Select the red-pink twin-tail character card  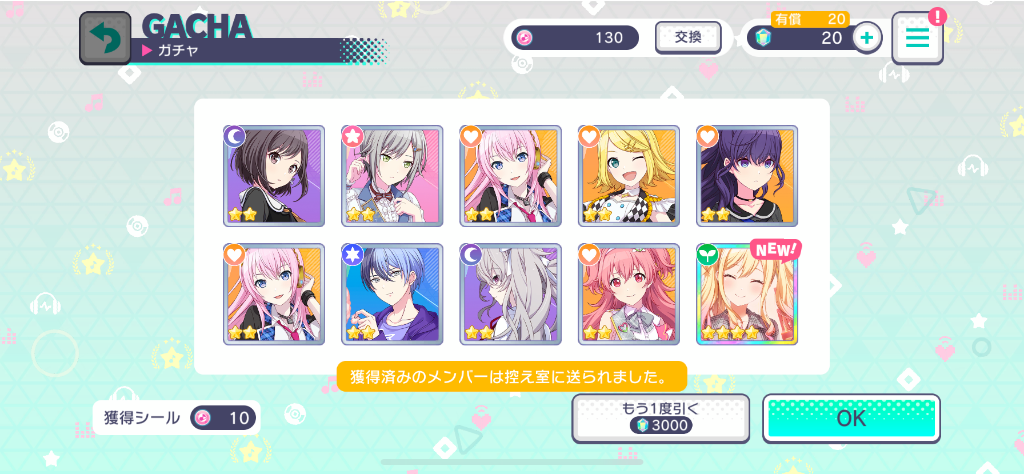click(x=629, y=294)
